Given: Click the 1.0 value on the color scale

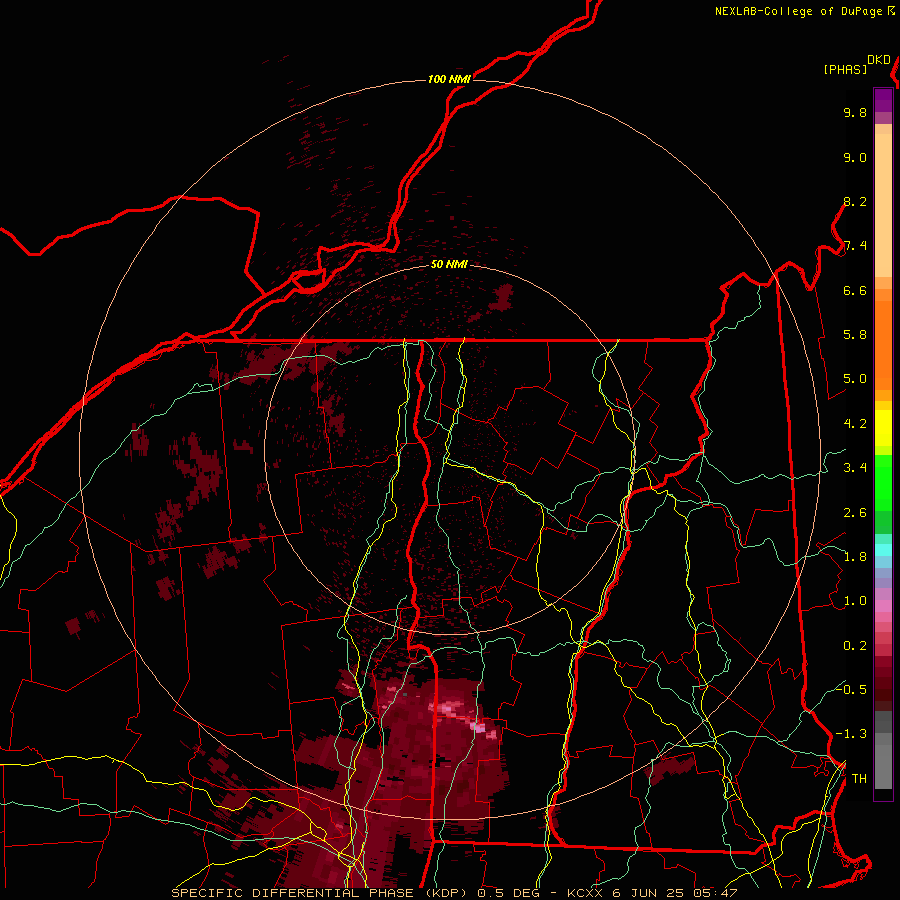Looking at the screenshot, I should tap(855, 601).
